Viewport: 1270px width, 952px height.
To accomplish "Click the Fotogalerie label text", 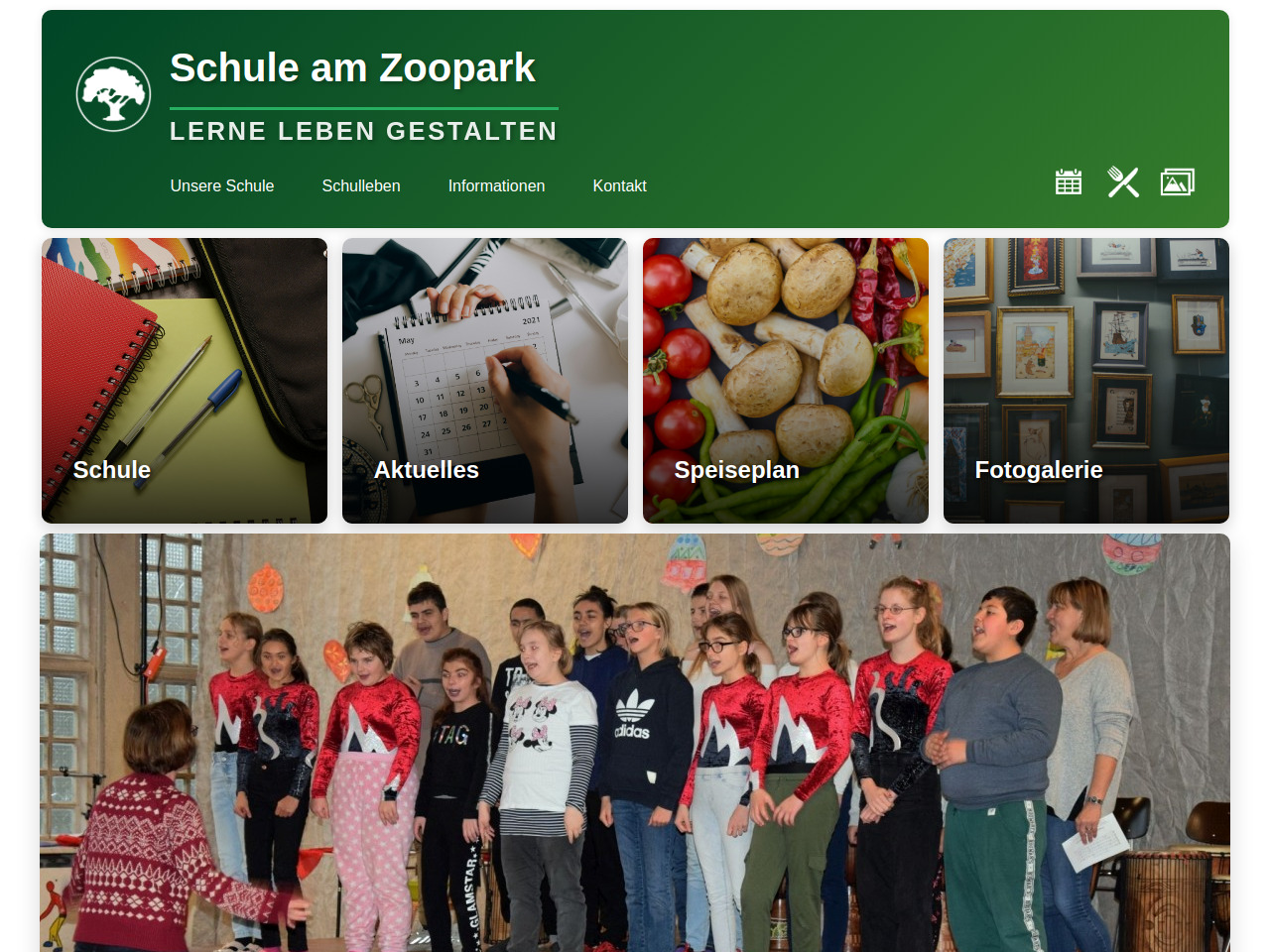I will pos(1039,470).
